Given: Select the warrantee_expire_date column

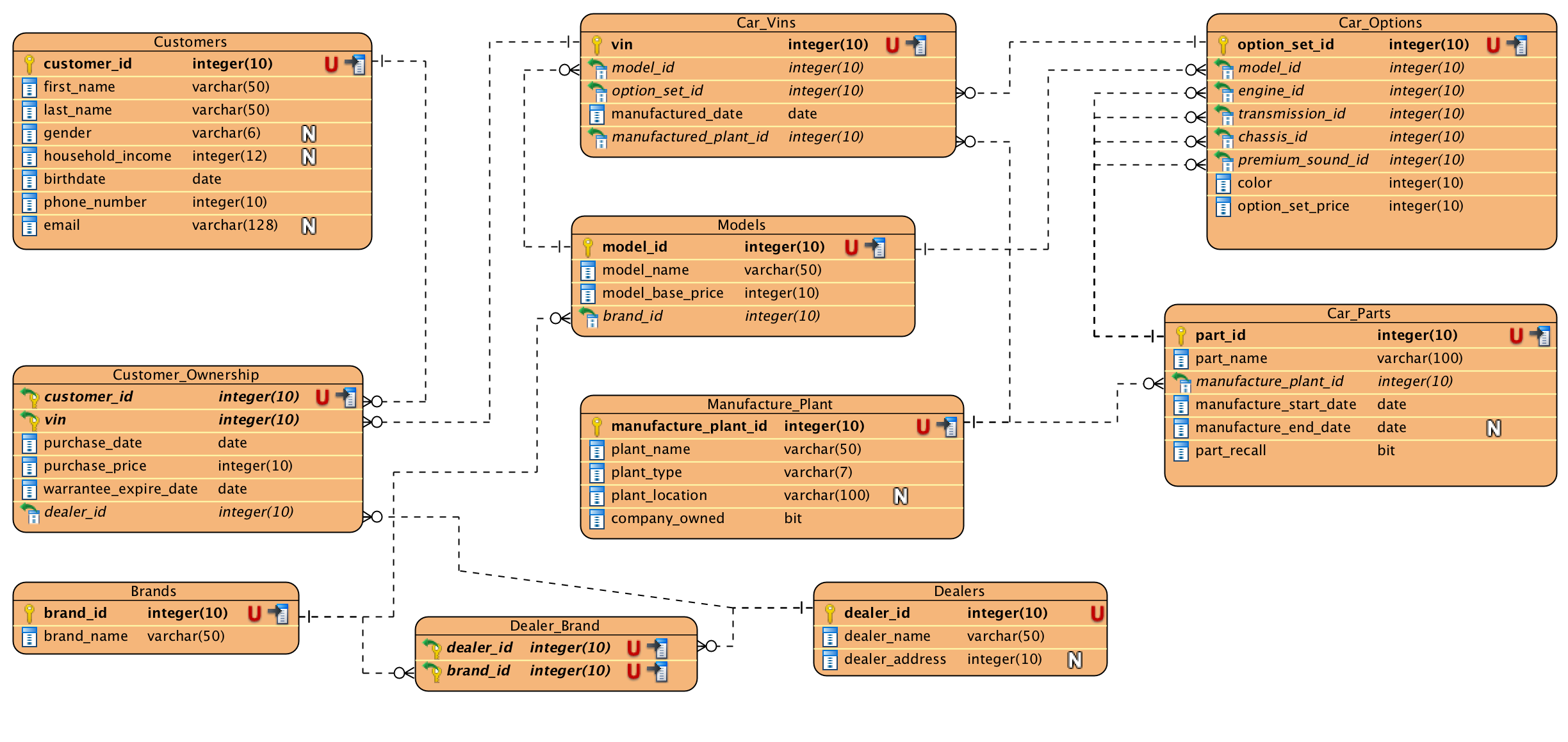Looking at the screenshot, I should (188, 489).
